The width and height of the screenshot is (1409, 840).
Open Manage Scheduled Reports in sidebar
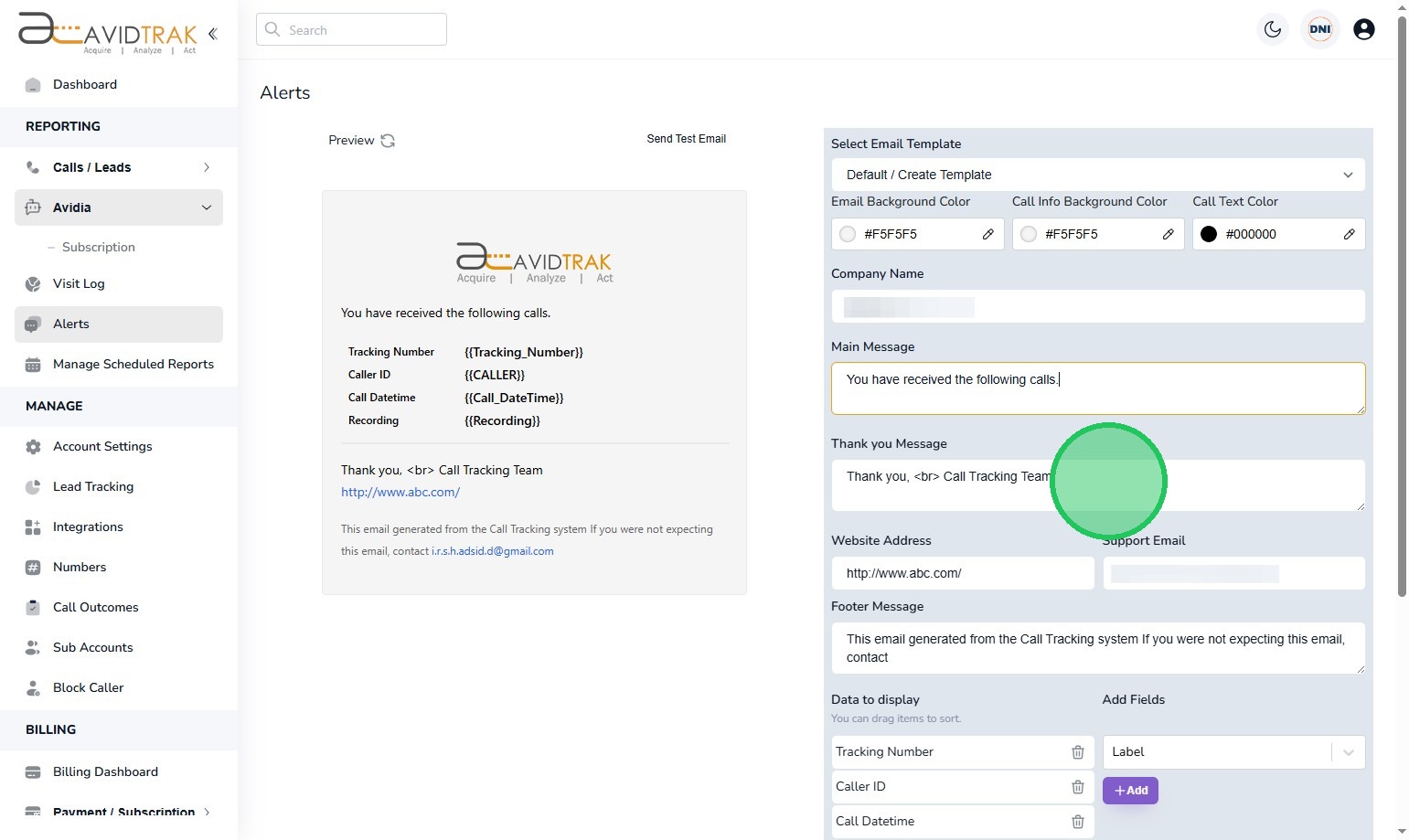click(x=133, y=364)
